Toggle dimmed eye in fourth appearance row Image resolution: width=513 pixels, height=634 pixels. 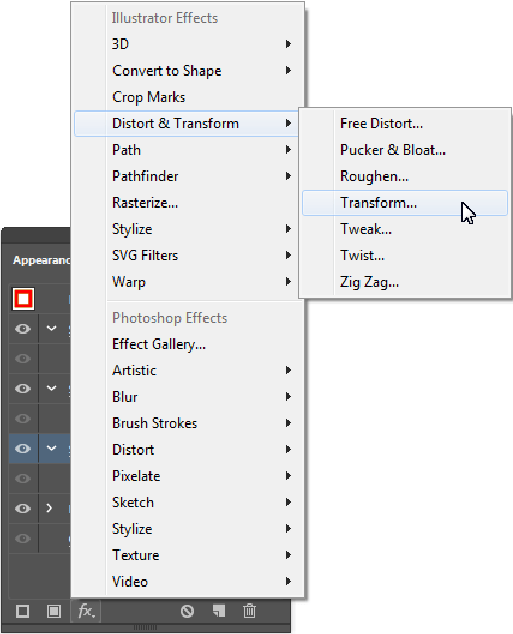[x=23, y=418]
